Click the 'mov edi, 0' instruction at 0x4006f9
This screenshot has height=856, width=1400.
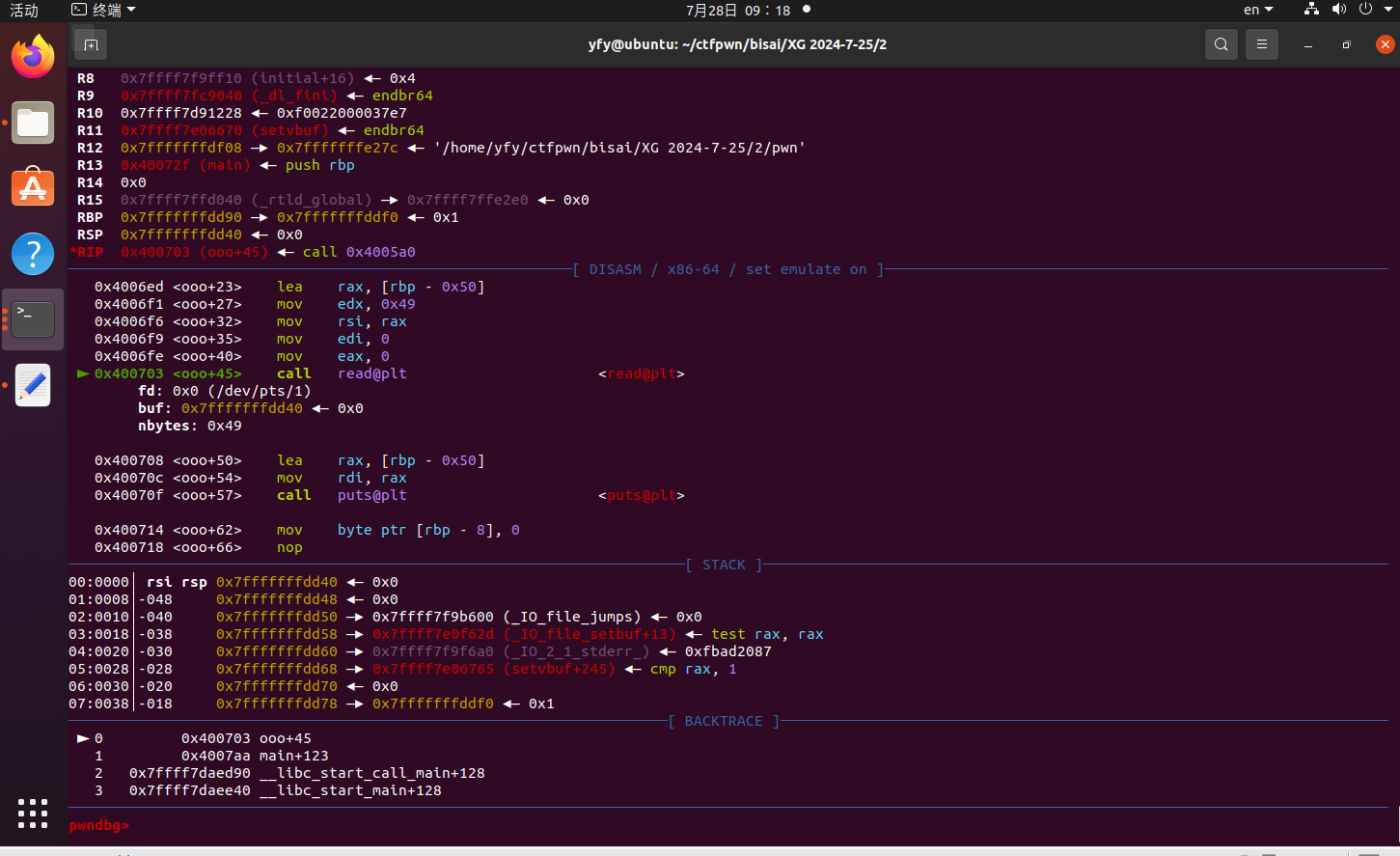(x=333, y=339)
